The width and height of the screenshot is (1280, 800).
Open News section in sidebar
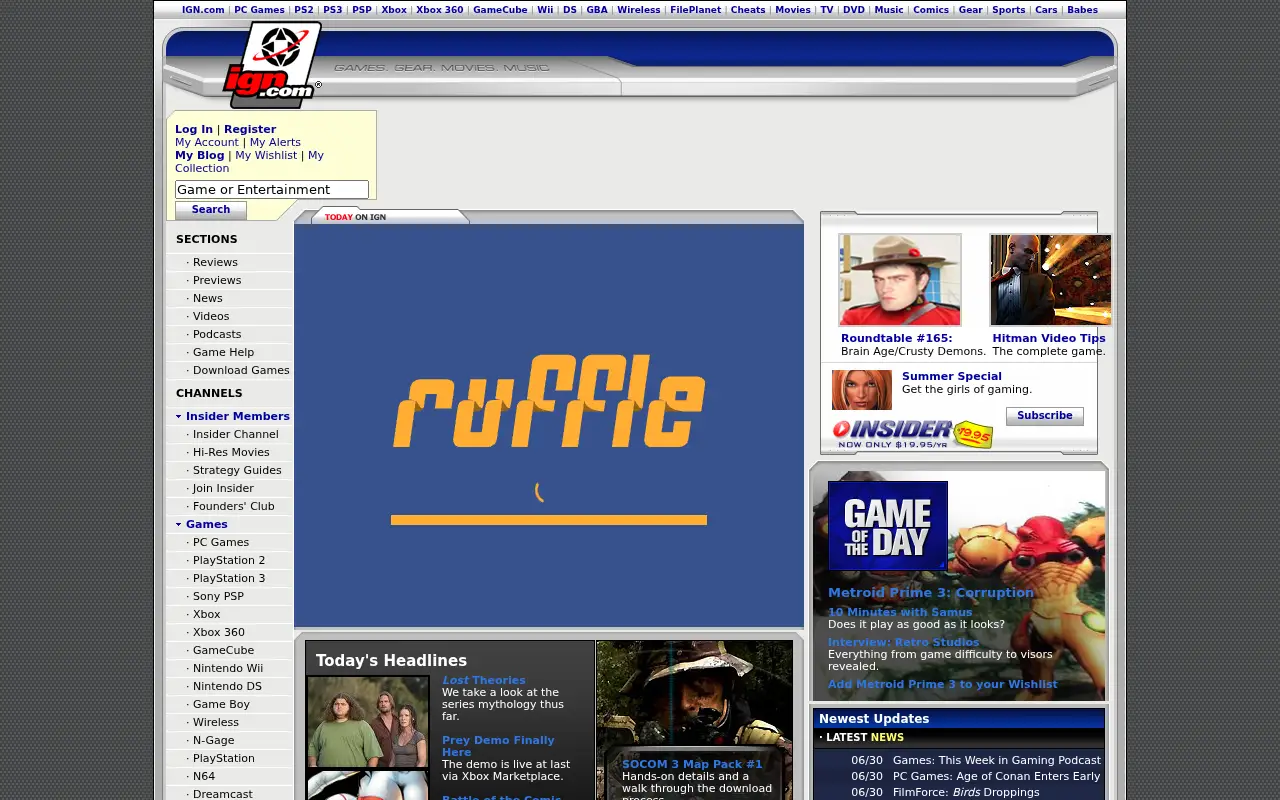pyautogui.click(x=208, y=298)
